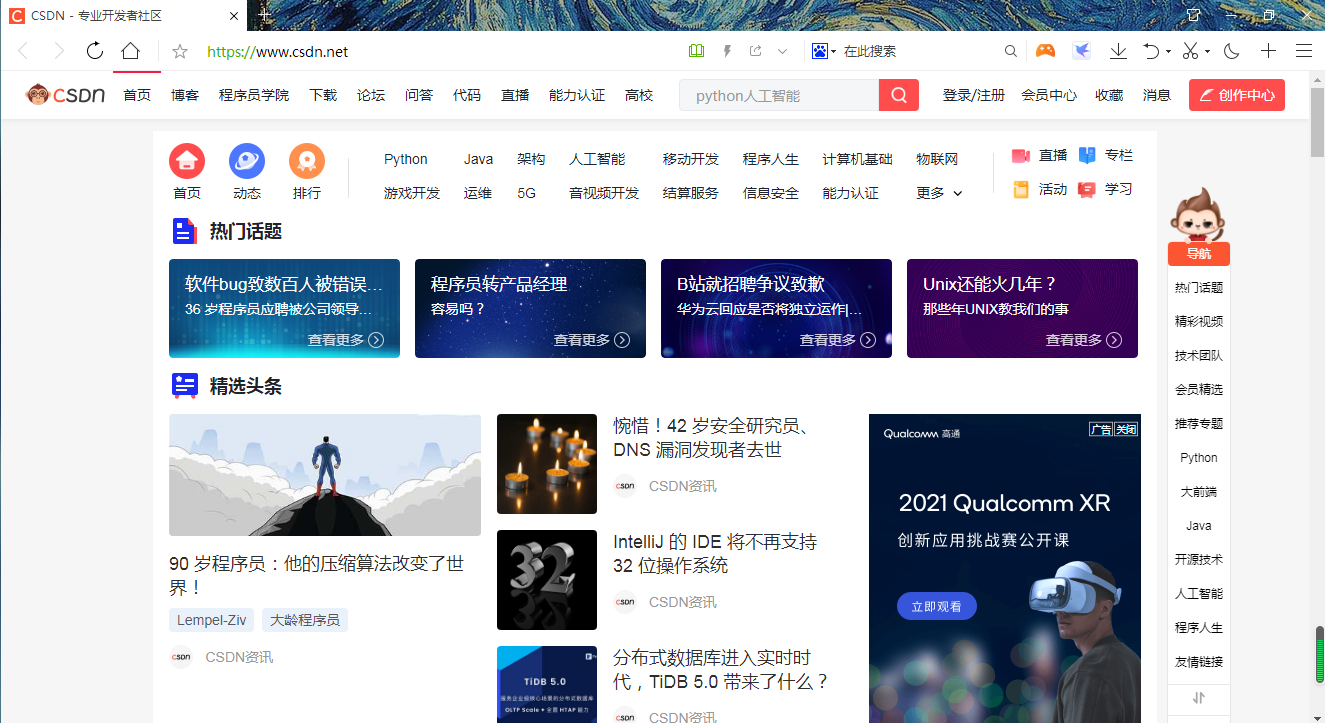Click the lightning speed-mode icon
Screen dimensions: 1325x723
(727, 51)
